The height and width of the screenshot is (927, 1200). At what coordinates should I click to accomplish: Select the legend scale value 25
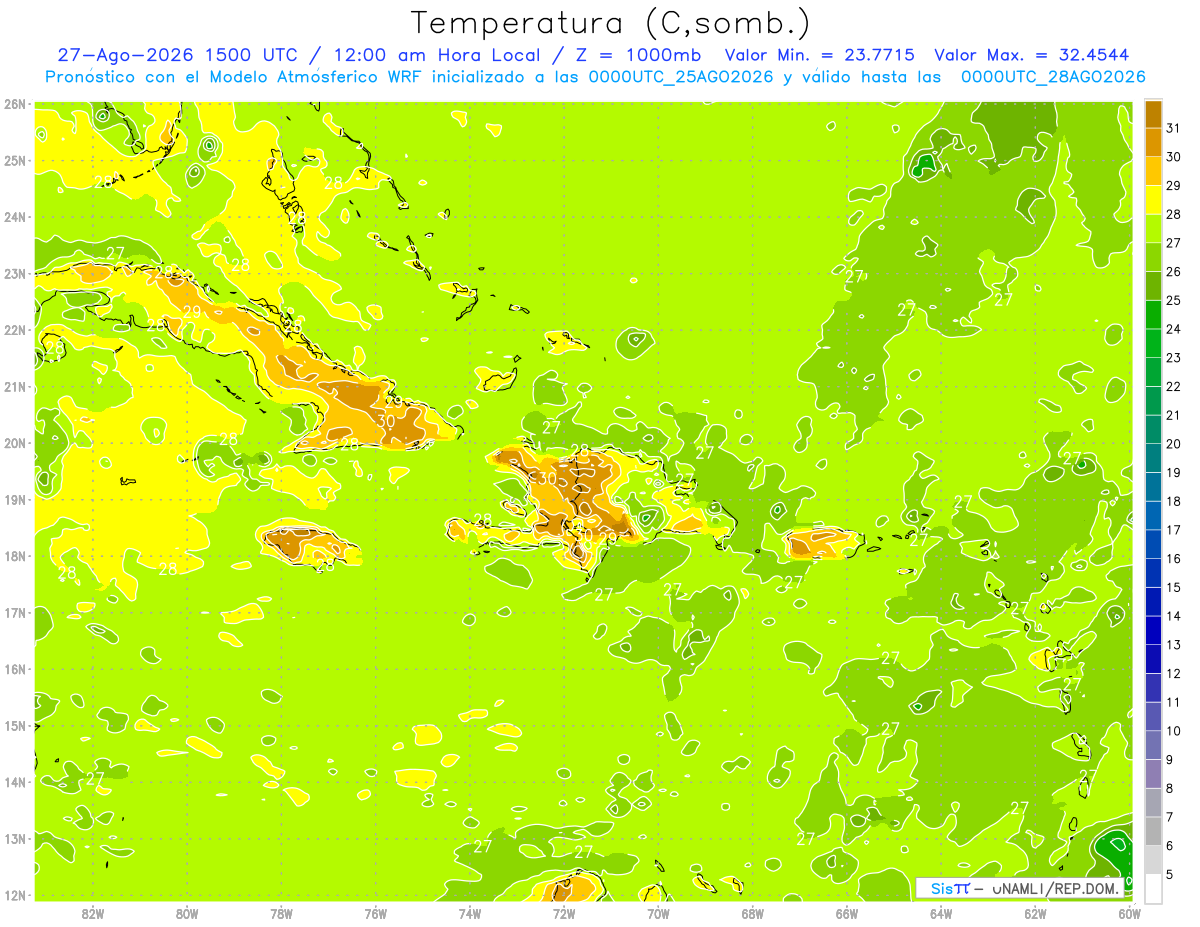tap(1173, 300)
